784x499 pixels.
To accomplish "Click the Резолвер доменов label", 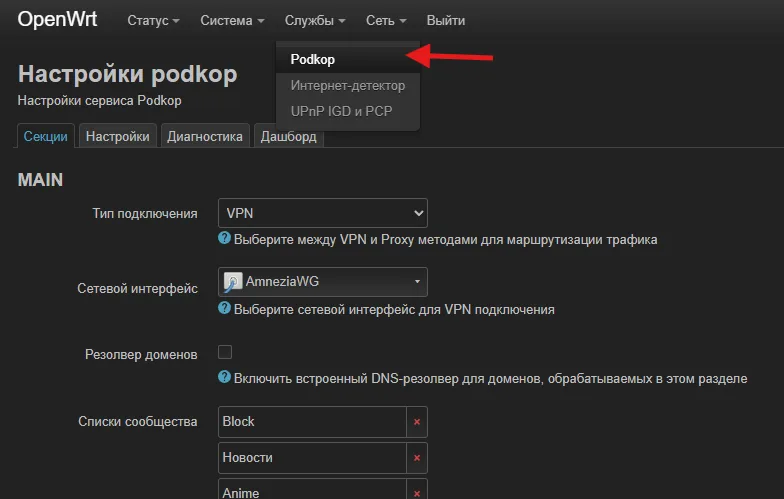I will [141, 354].
